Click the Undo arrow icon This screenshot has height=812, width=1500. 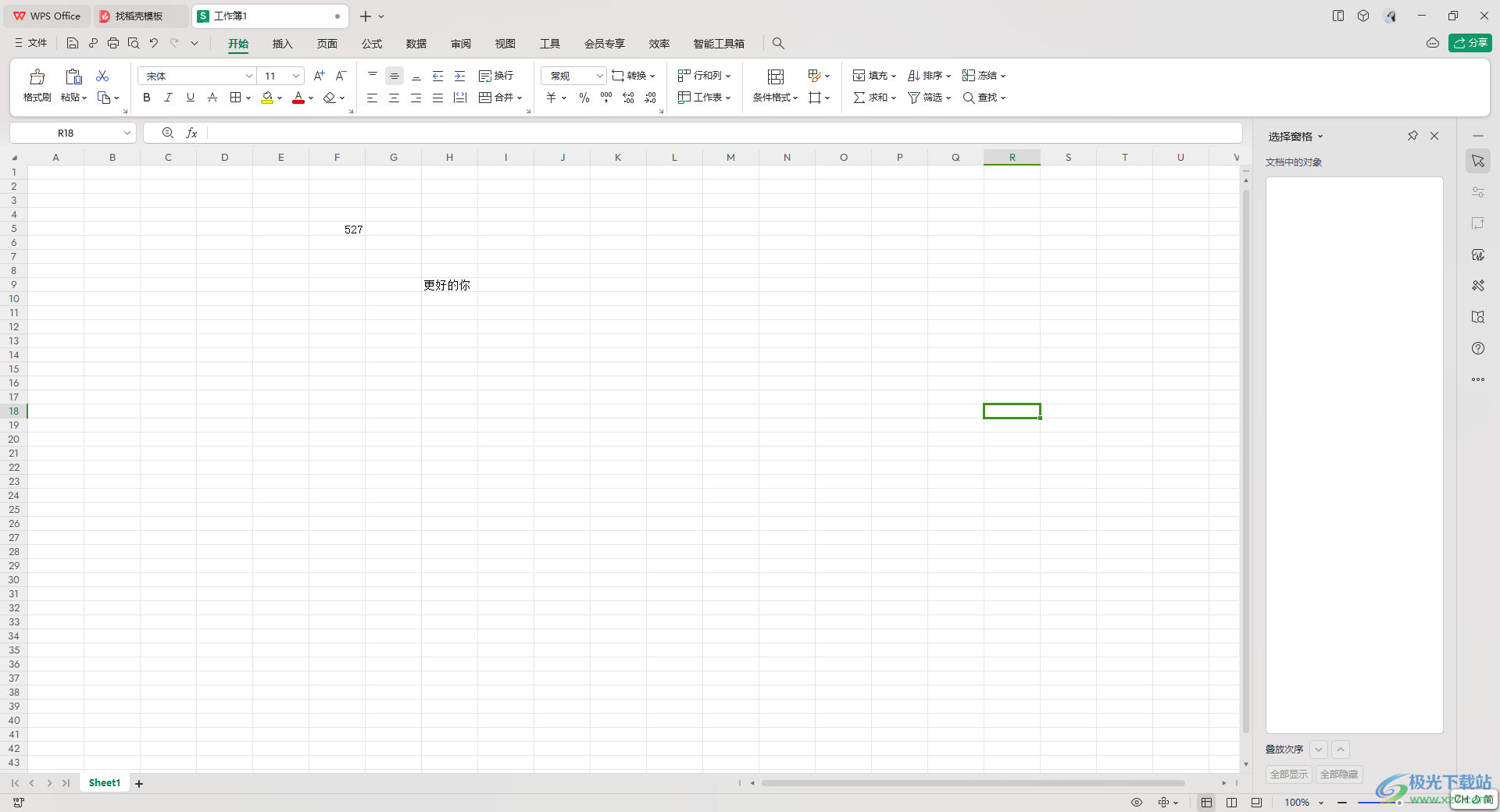[x=154, y=43]
